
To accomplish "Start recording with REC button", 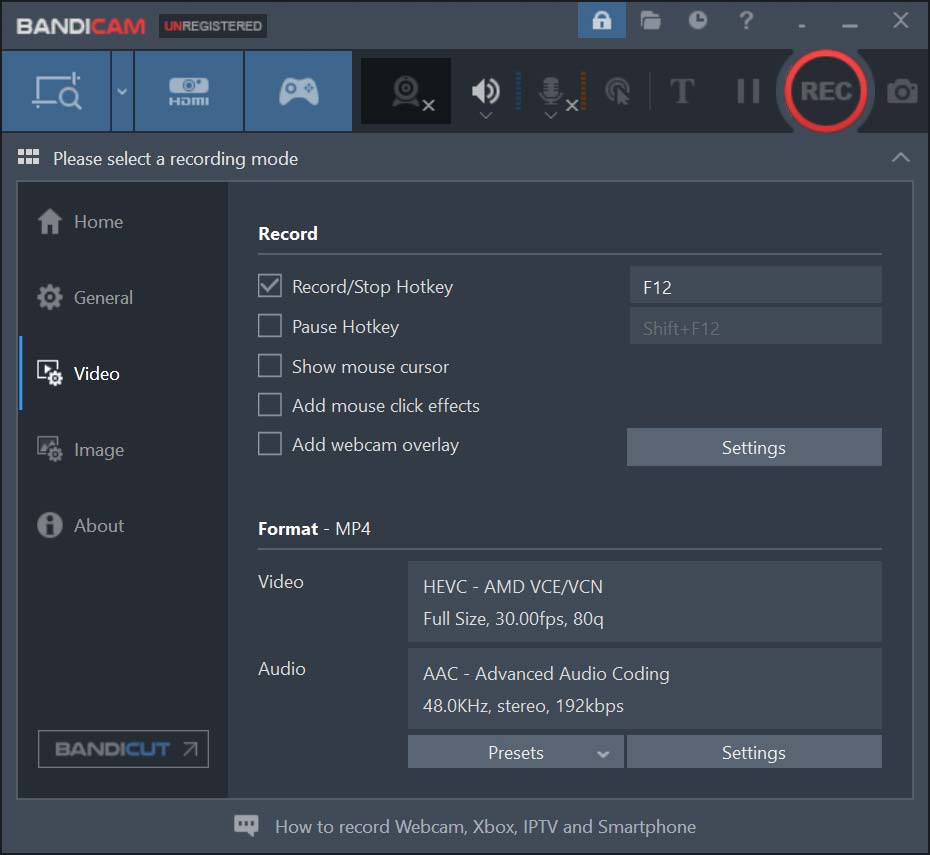I will [825, 92].
